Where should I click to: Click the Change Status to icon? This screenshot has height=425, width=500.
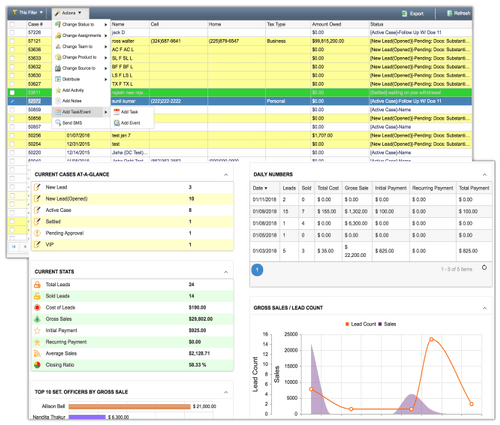coord(58,24)
